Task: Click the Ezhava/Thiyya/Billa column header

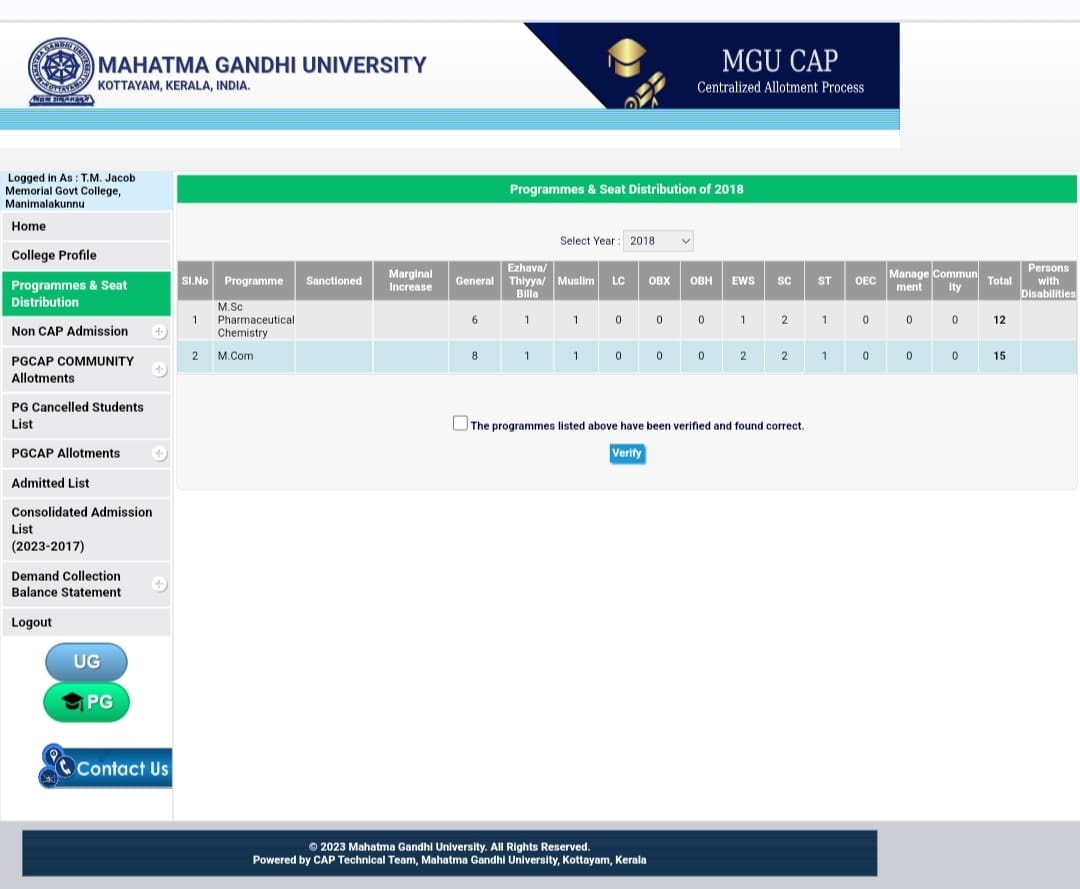Action: coord(527,281)
